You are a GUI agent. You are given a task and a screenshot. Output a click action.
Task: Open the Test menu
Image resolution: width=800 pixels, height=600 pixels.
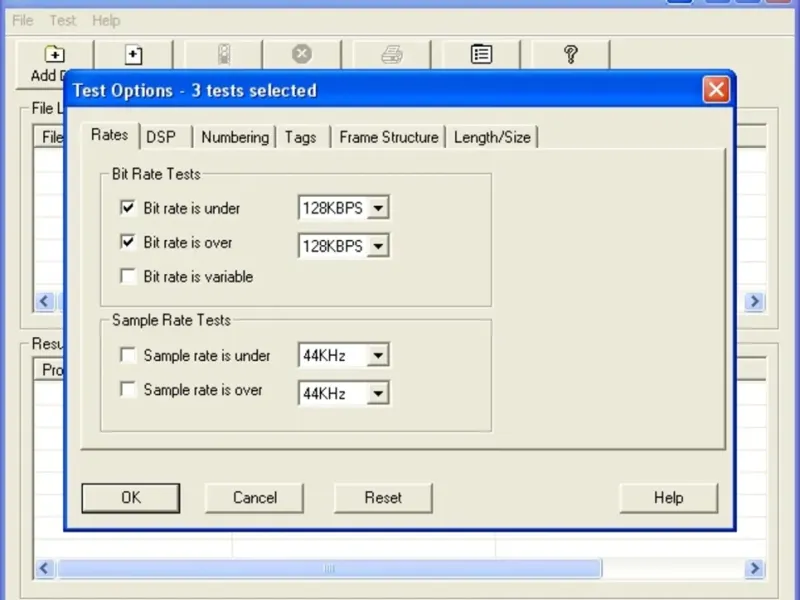[x=62, y=20]
